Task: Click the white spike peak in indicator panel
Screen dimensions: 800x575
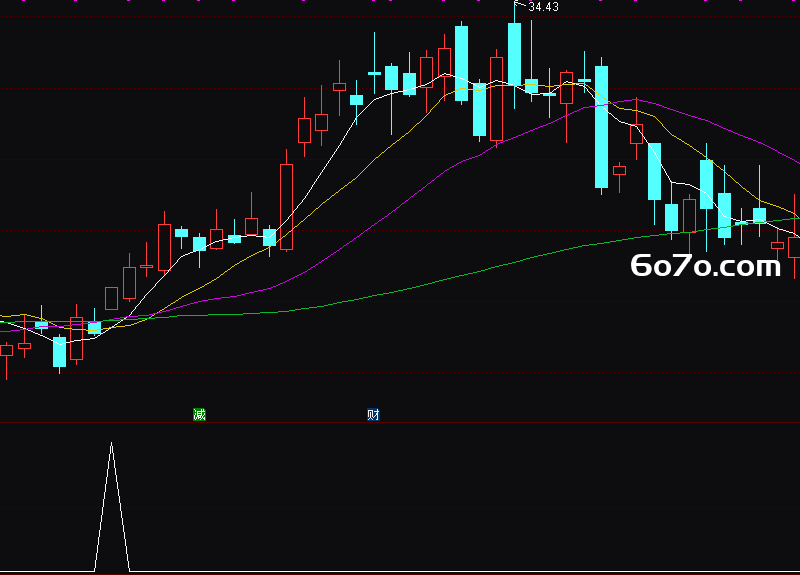Action: point(111,444)
